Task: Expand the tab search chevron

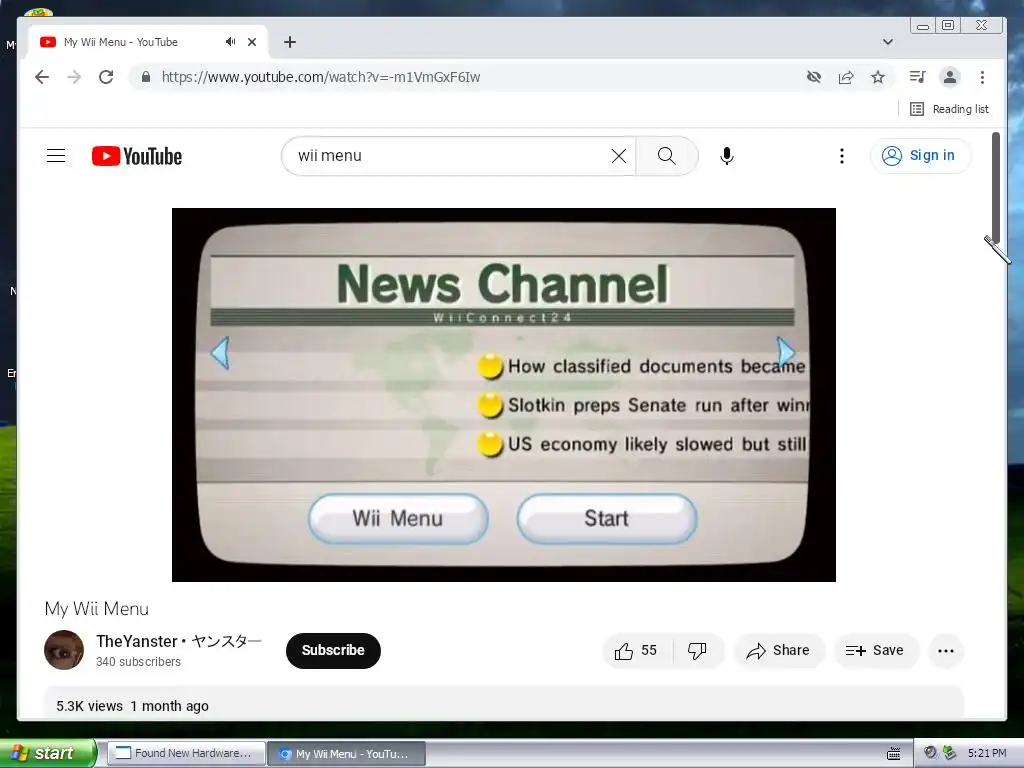Action: [888, 42]
